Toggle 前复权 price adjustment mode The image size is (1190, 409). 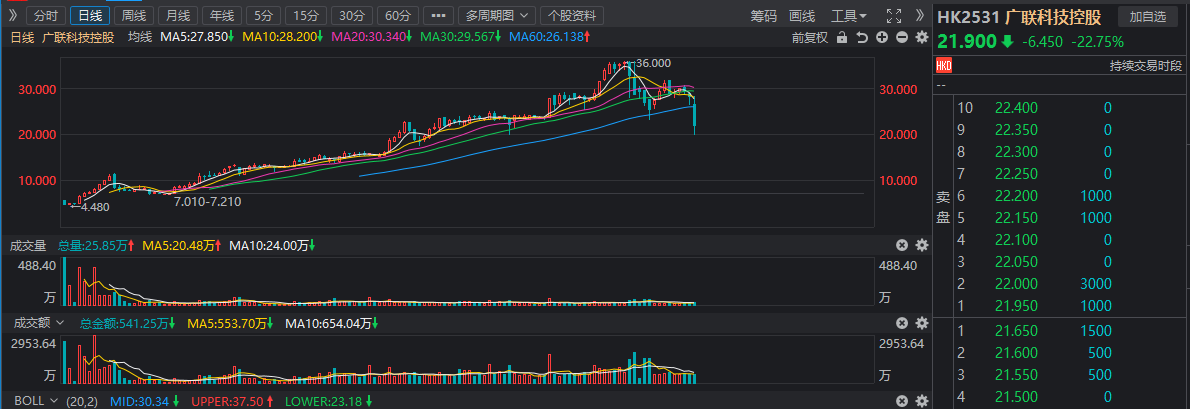809,38
